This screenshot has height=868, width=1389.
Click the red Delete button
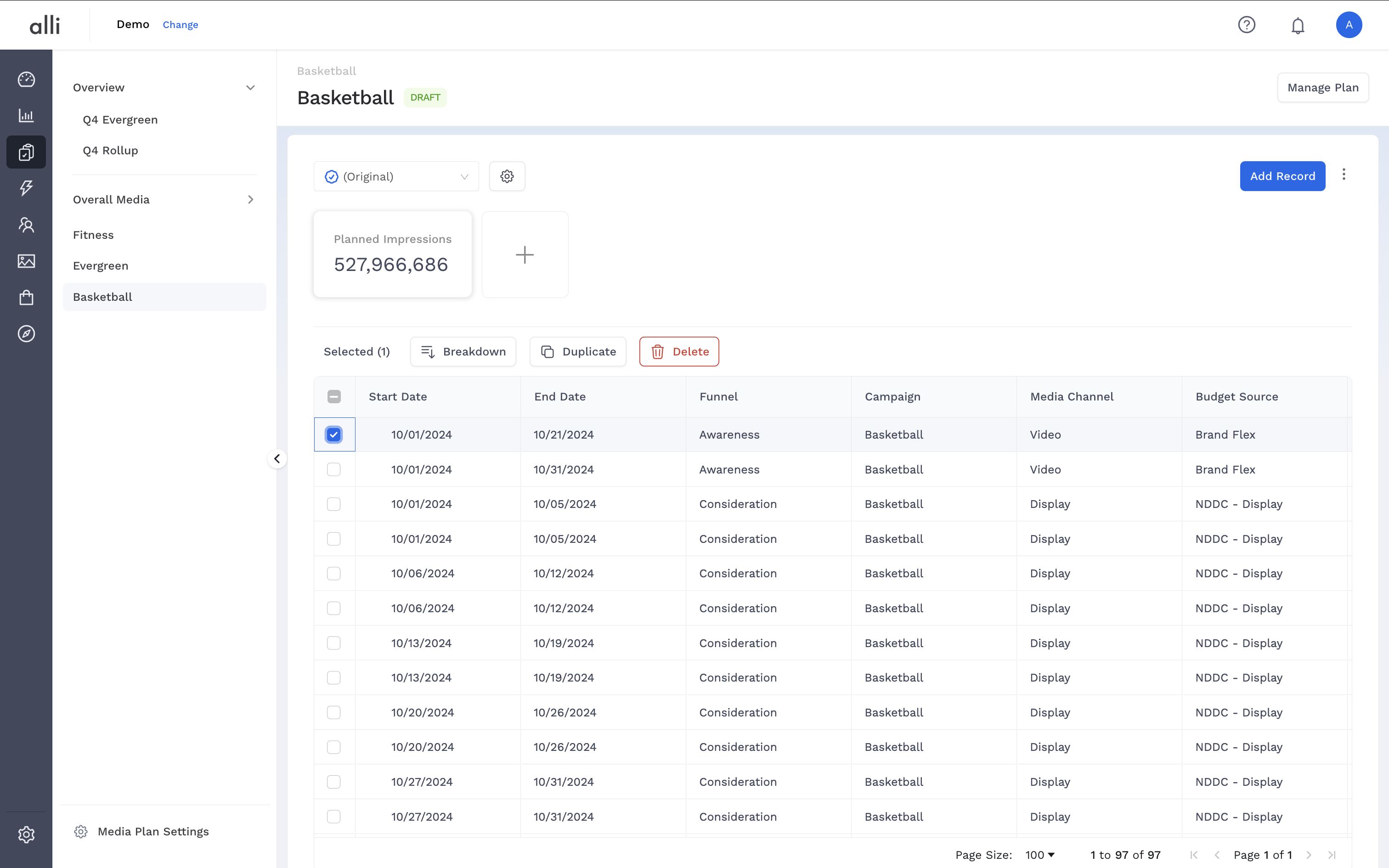(678, 351)
